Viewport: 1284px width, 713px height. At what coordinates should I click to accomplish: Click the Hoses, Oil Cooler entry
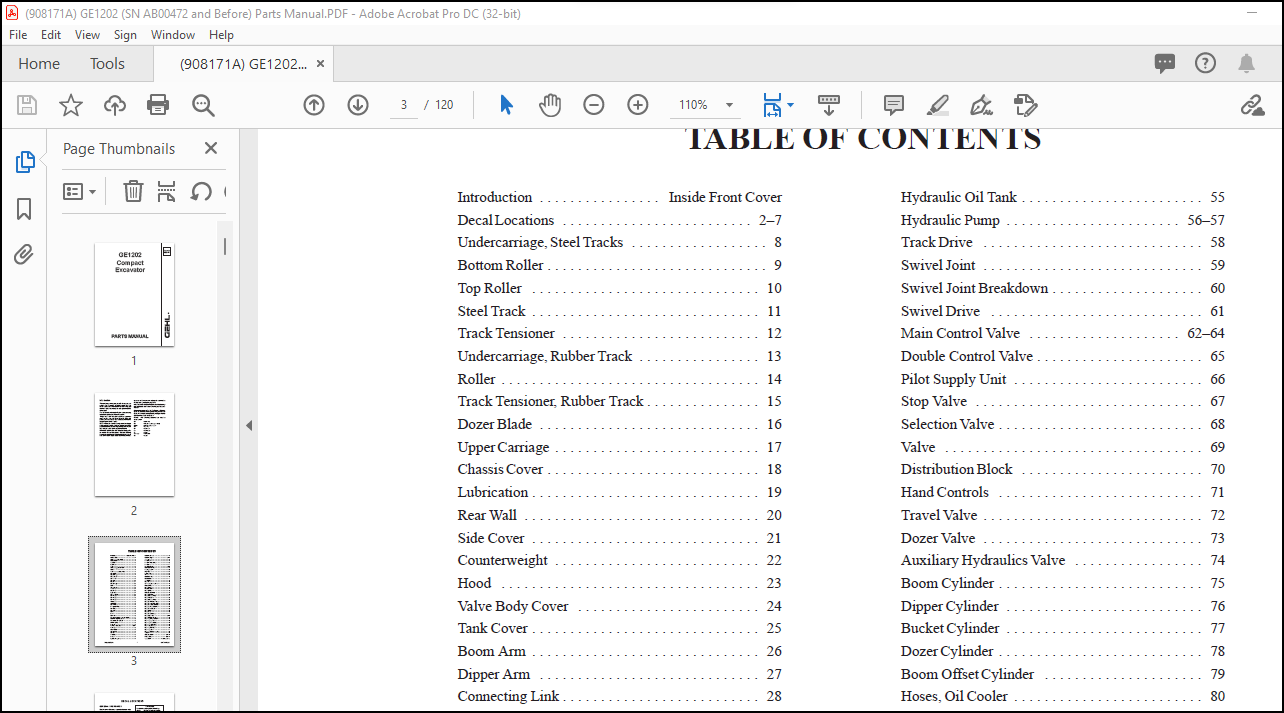click(1062, 696)
